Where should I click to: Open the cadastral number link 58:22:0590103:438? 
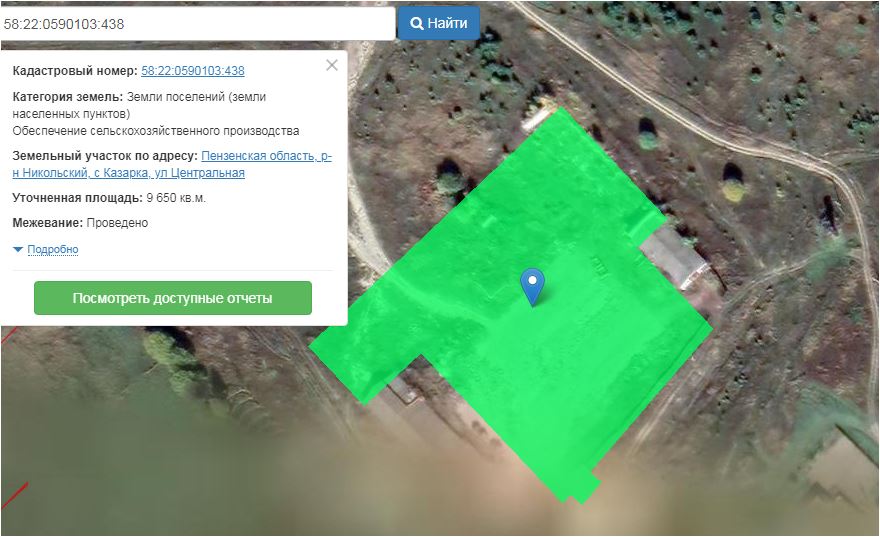192,71
